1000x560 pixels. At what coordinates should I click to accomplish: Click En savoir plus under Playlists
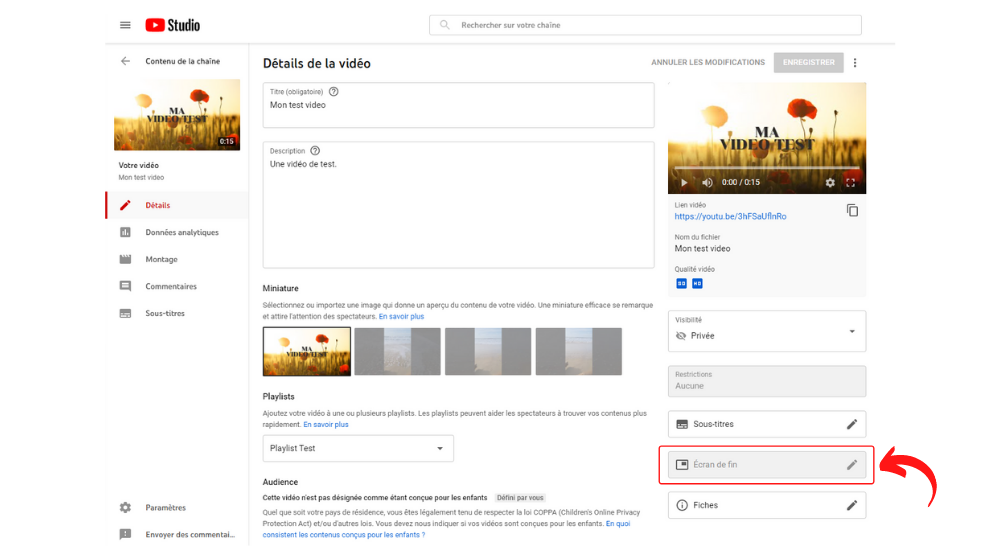point(326,424)
